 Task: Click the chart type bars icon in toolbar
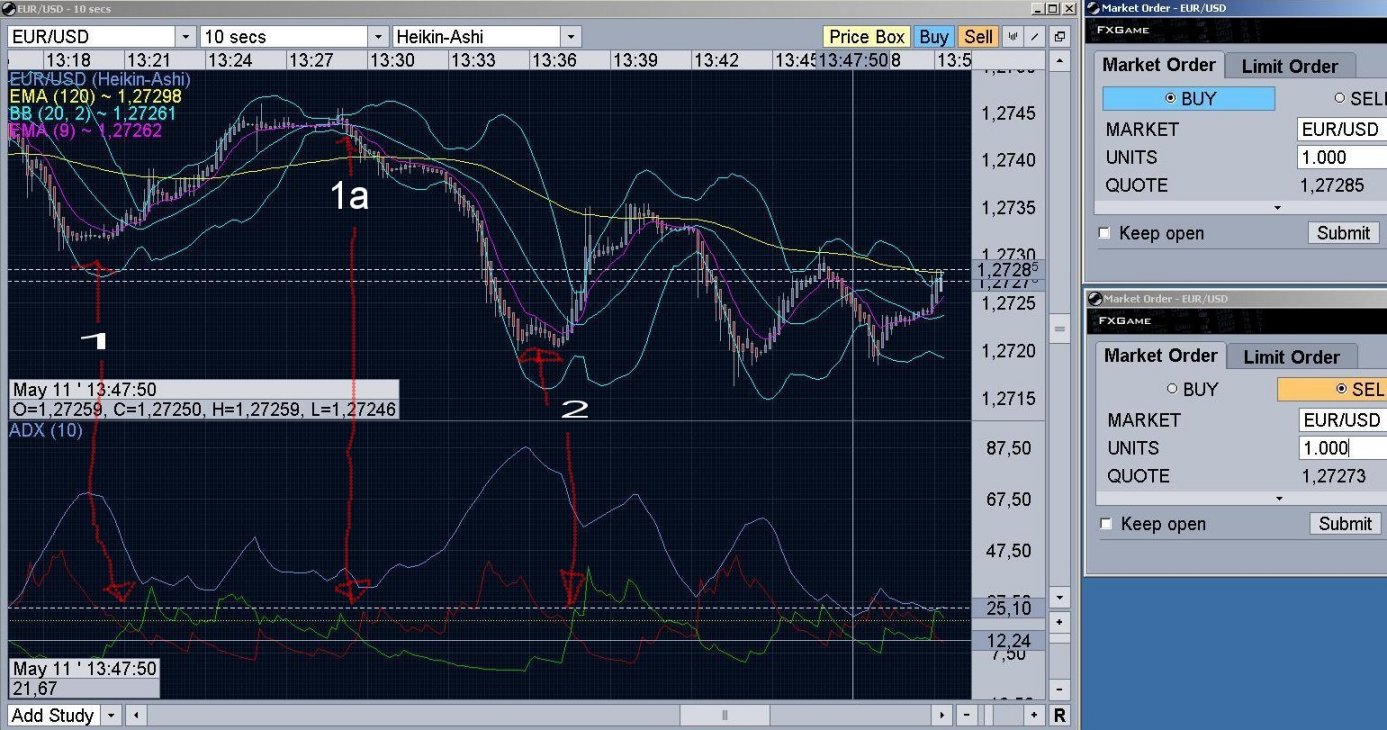pyautogui.click(x=1013, y=37)
